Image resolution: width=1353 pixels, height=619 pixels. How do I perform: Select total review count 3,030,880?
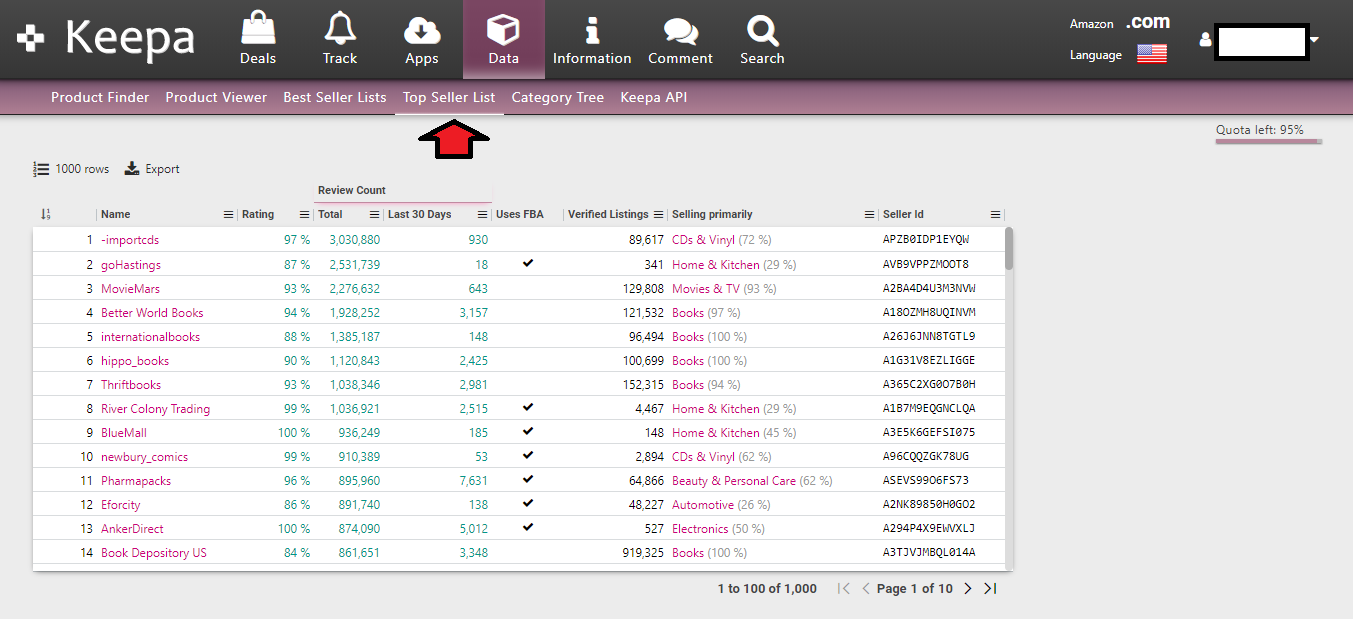355,240
